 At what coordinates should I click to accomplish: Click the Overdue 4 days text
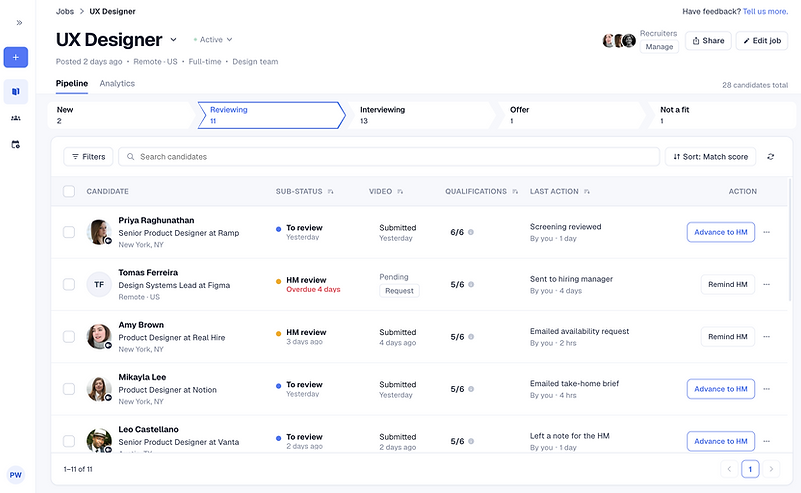click(x=313, y=290)
